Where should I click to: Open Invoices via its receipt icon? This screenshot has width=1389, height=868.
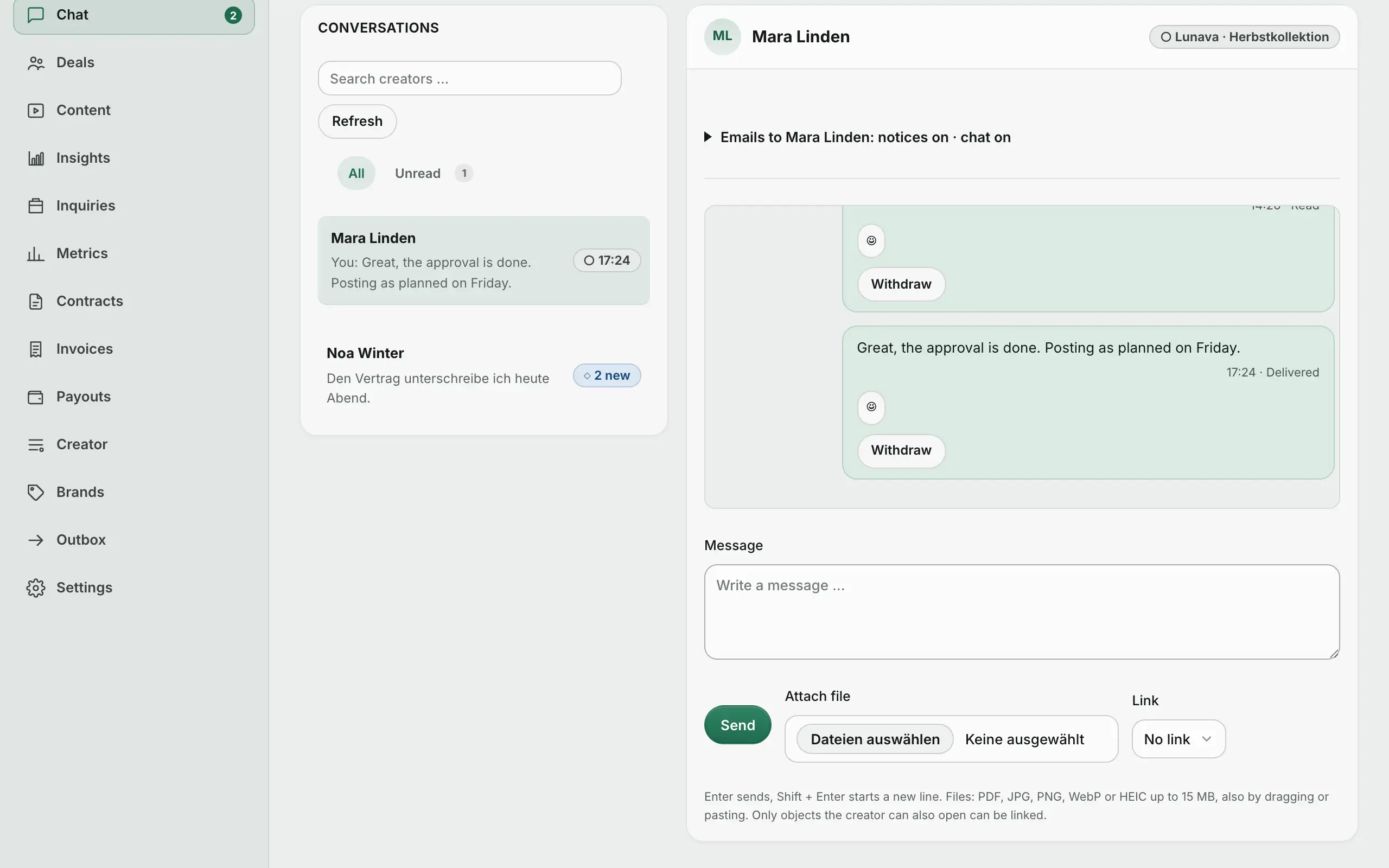pos(36,349)
